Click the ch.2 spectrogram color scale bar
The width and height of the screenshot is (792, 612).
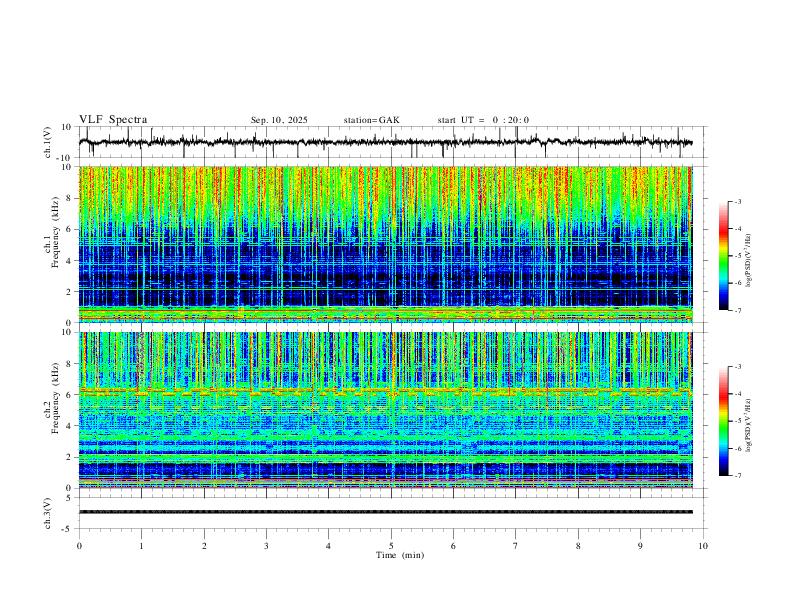pyautogui.click(x=724, y=421)
